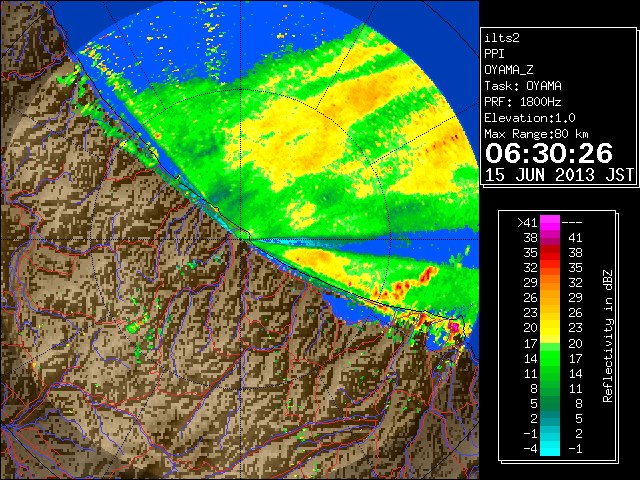Click the cyan -4 to -1 dBZ band
Viewport: 640px width, 480px height.
pos(550,449)
